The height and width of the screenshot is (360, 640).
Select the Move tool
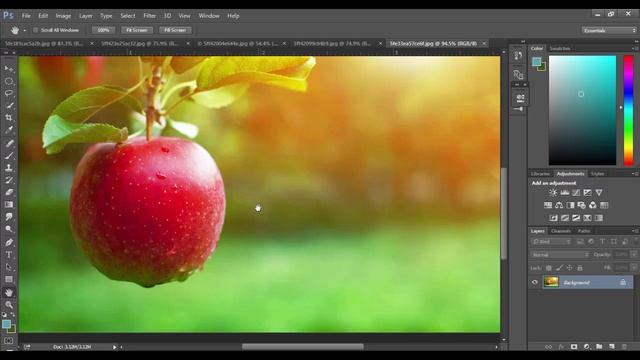coord(9,69)
